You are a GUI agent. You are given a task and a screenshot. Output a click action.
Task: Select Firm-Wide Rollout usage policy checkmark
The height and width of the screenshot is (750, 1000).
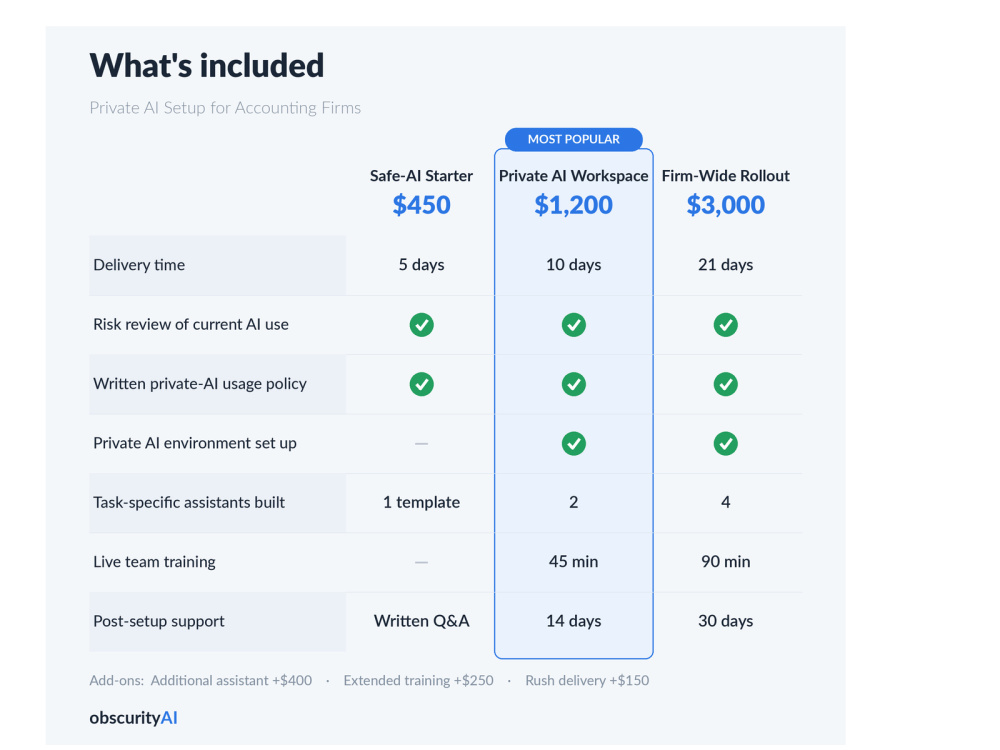(726, 384)
